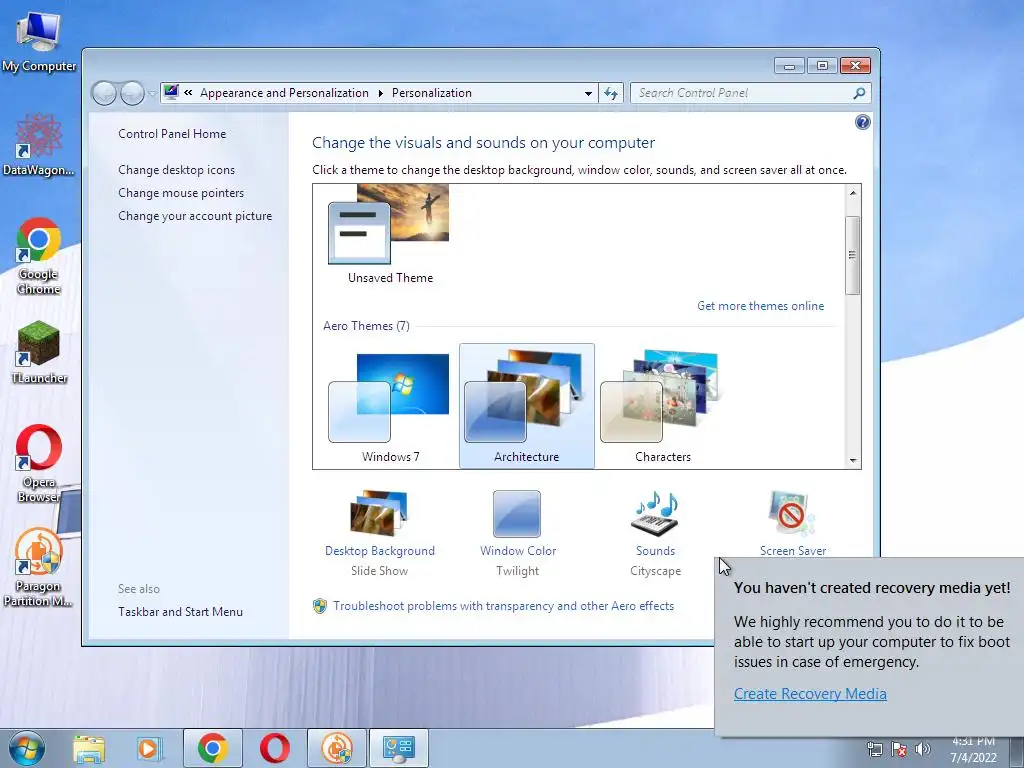The width and height of the screenshot is (1024, 768).
Task: Click the Window Color label link
Action: 517,551
